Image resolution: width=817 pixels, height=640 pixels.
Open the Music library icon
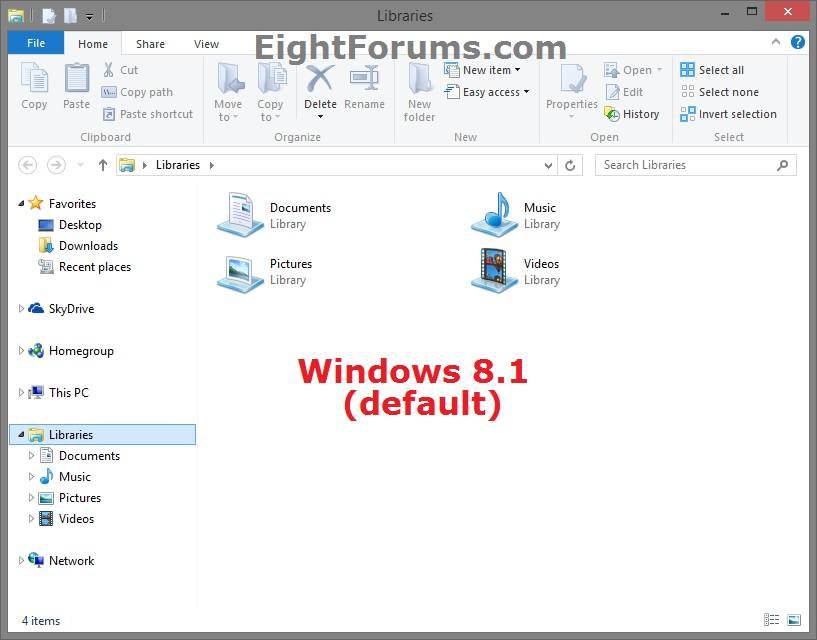494,214
